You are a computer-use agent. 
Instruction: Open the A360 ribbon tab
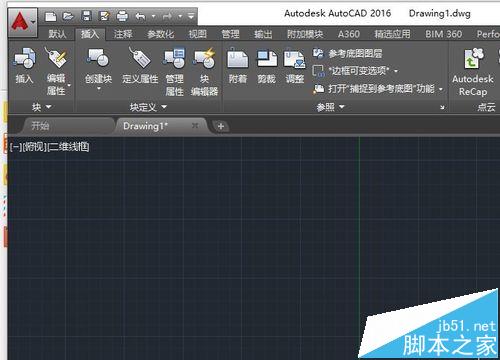click(349, 34)
